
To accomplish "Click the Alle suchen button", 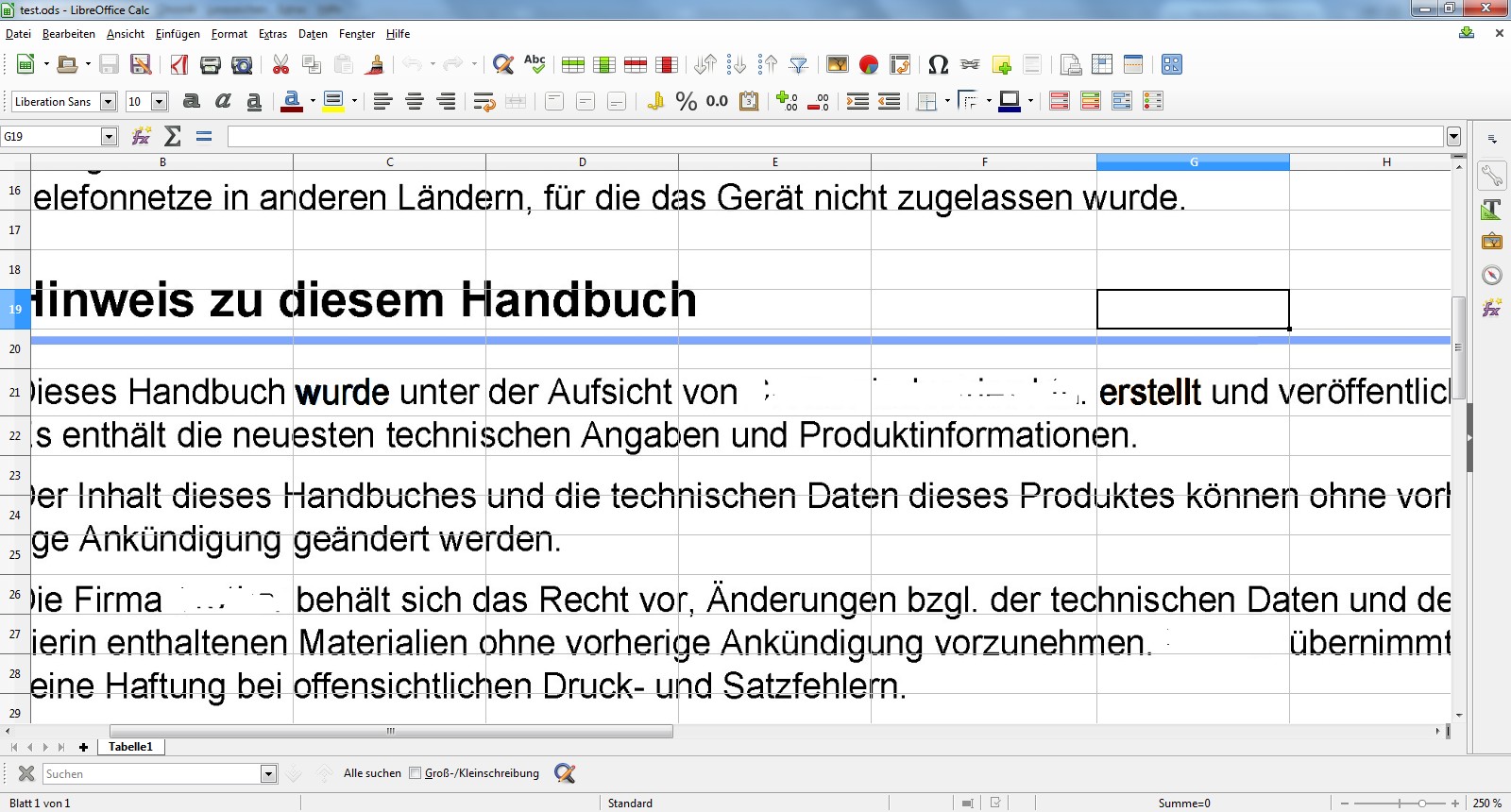I will [372, 773].
